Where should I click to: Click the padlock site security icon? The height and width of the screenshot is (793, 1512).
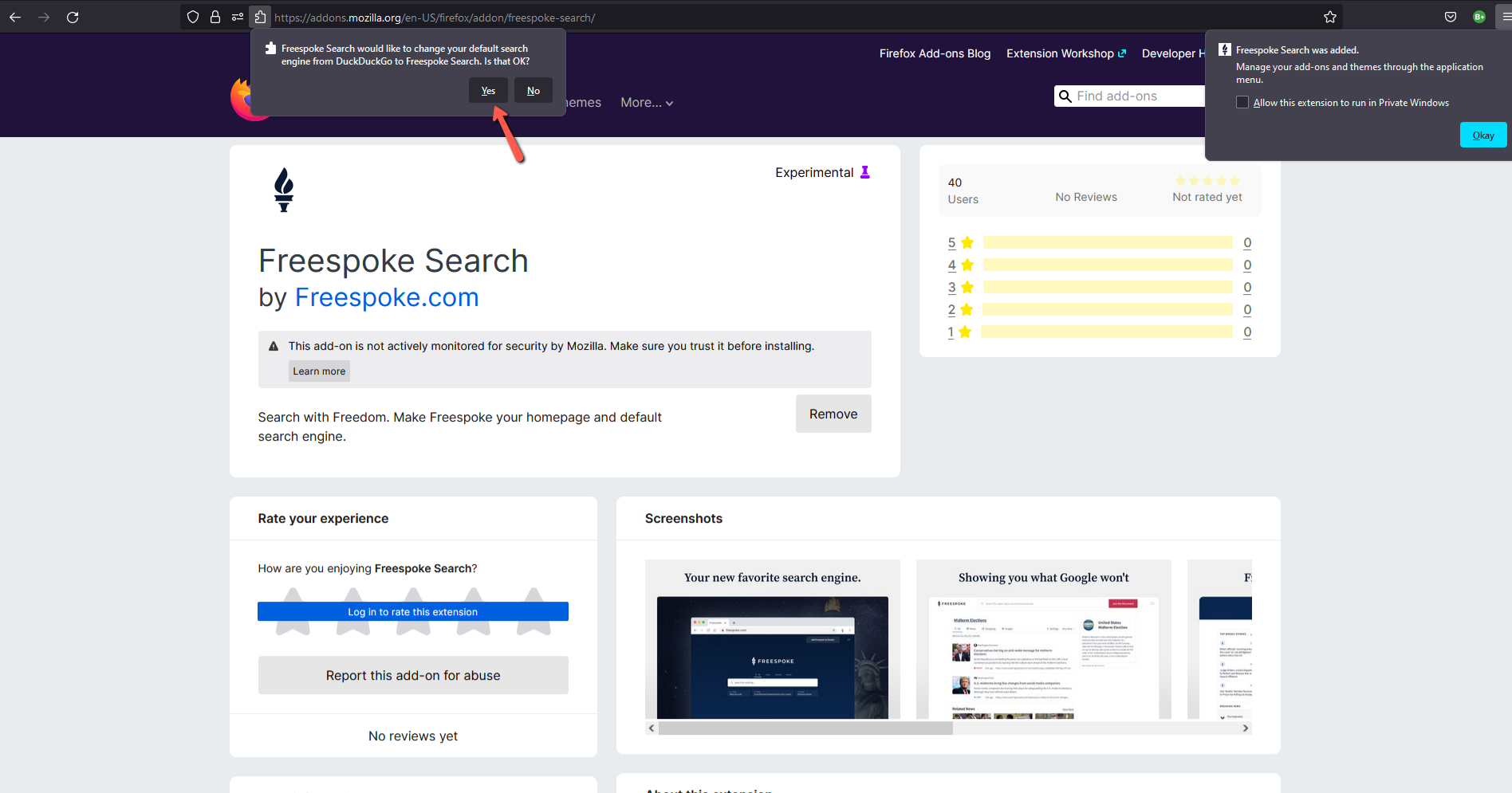[x=215, y=17]
